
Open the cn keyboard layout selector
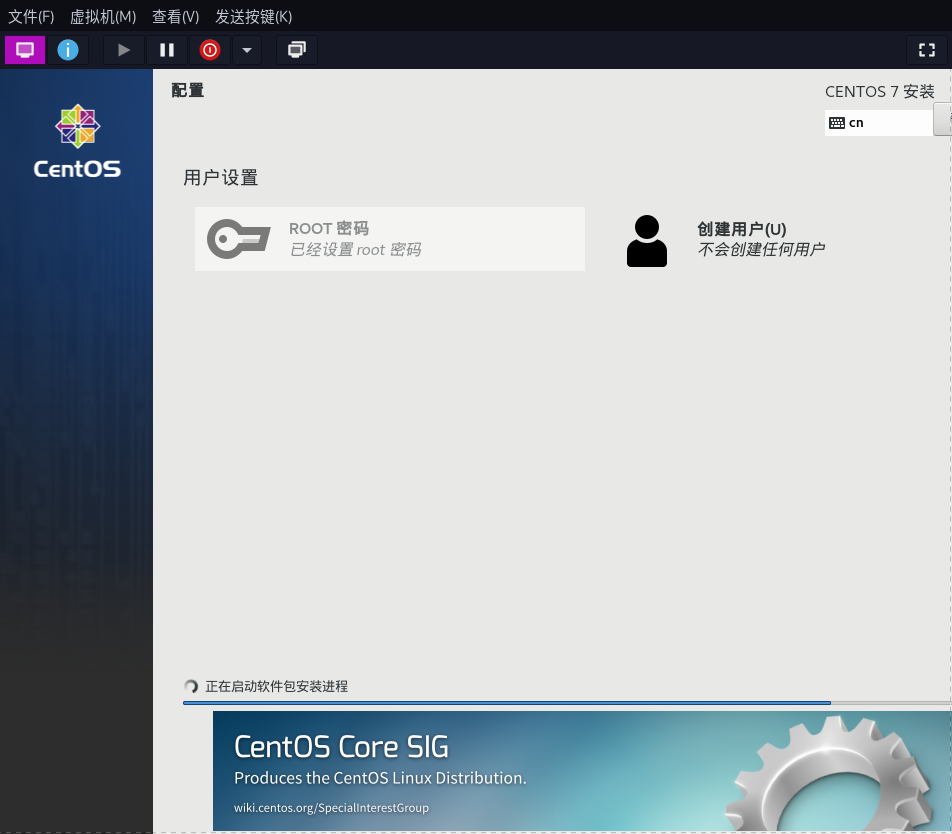pos(880,122)
